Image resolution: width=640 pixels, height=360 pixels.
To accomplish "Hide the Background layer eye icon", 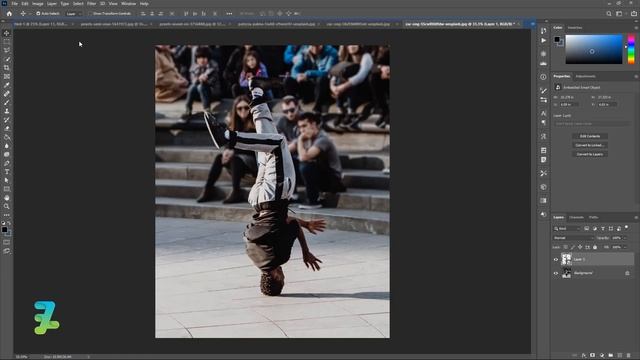I will pyautogui.click(x=556, y=273).
